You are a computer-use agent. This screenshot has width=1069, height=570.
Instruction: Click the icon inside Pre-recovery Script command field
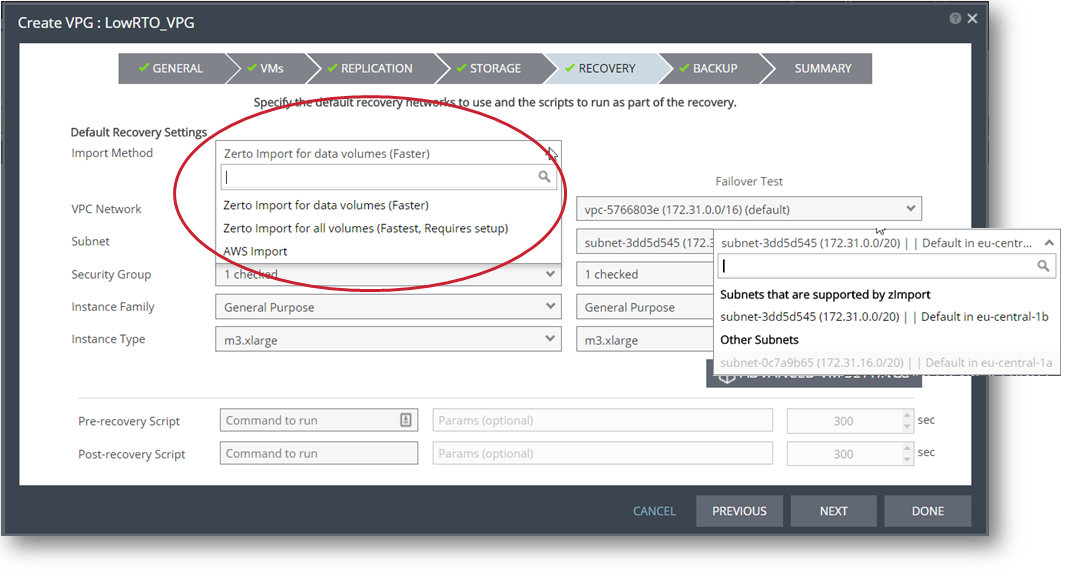(x=406, y=421)
